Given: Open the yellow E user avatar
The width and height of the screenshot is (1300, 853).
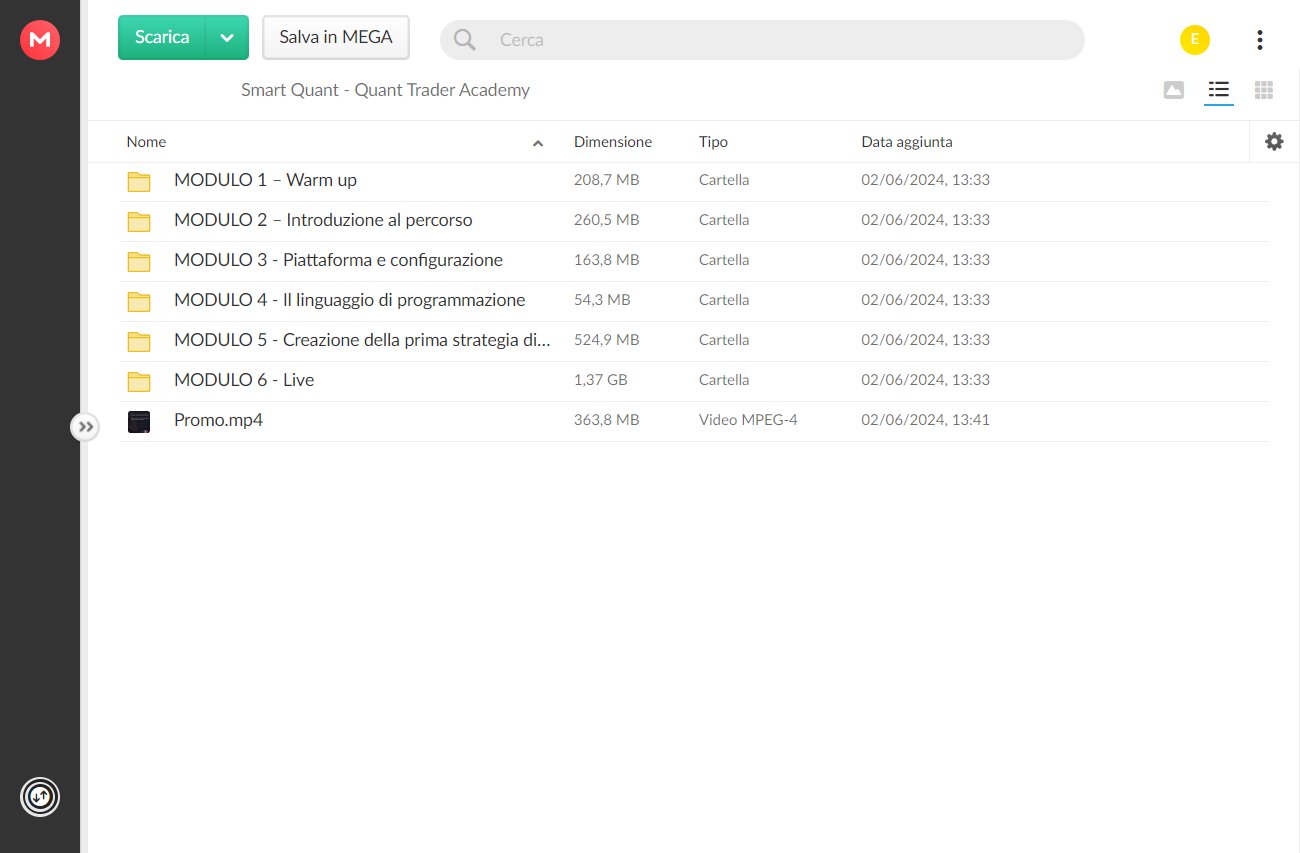Looking at the screenshot, I should 1195,40.
